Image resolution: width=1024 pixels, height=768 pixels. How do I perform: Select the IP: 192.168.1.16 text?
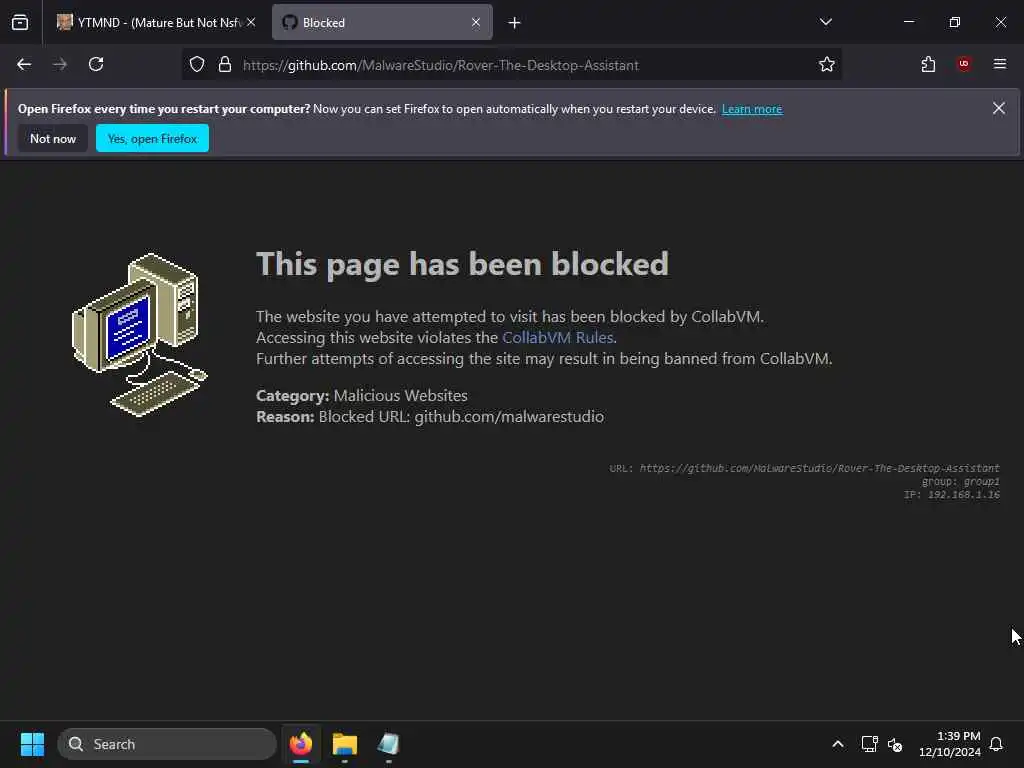coord(952,495)
